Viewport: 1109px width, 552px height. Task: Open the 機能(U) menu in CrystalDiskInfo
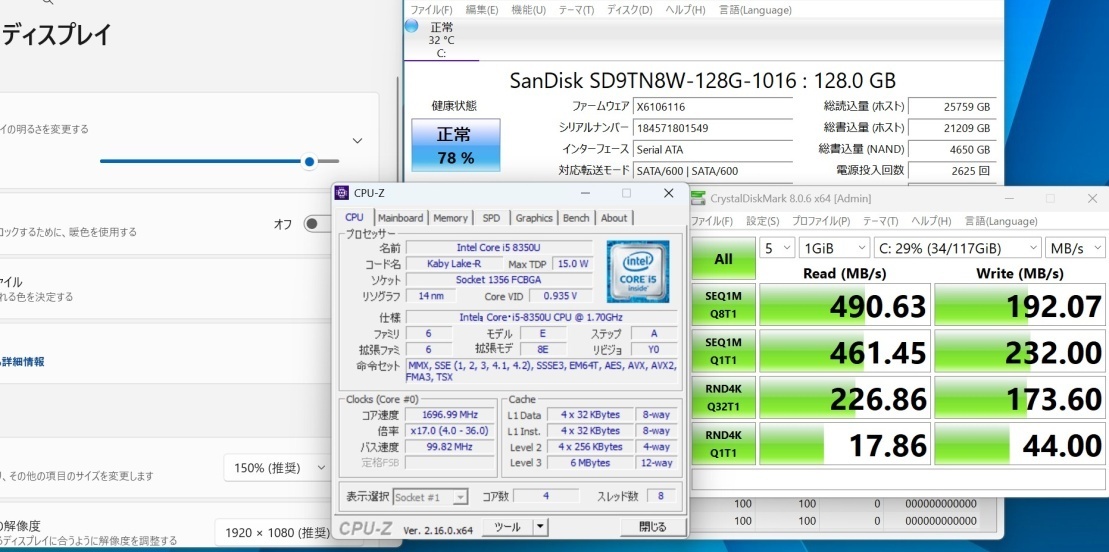(x=528, y=10)
